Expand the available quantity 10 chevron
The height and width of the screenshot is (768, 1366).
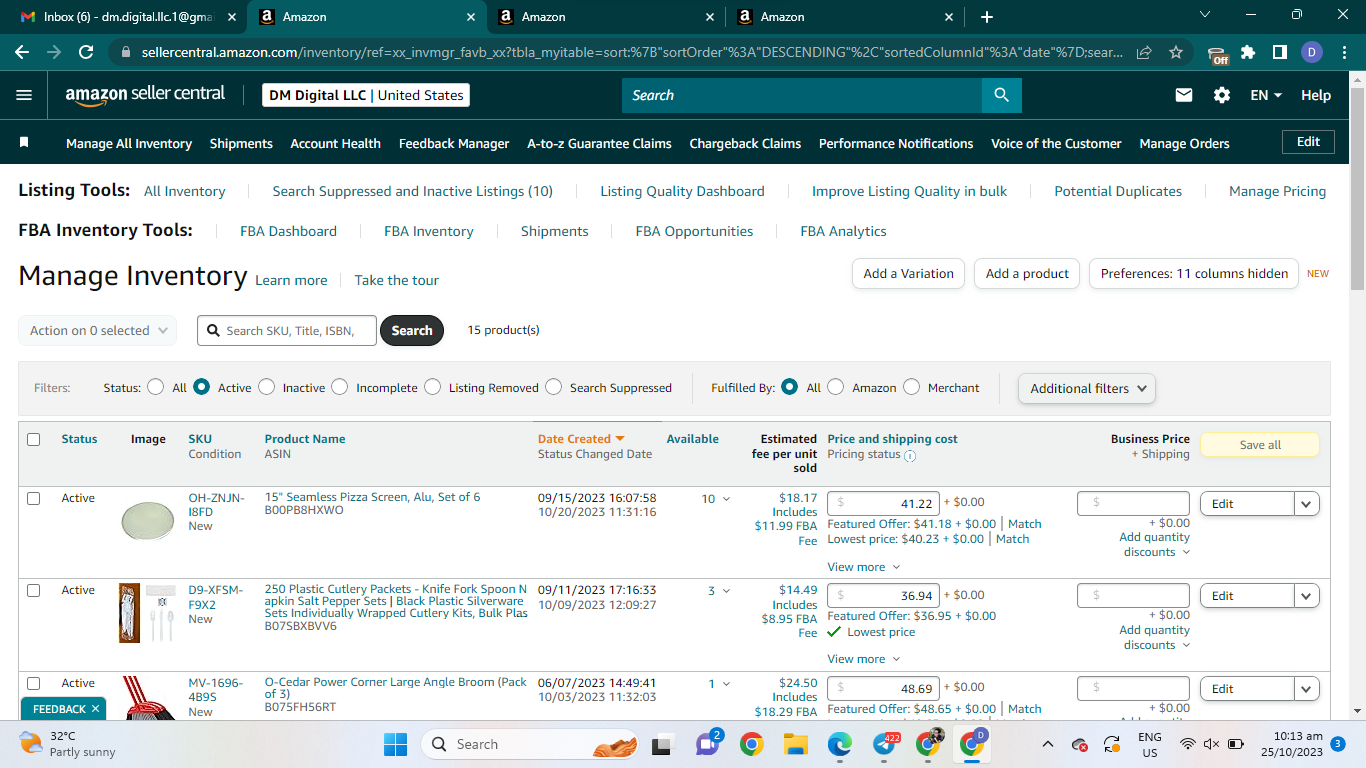(x=726, y=499)
